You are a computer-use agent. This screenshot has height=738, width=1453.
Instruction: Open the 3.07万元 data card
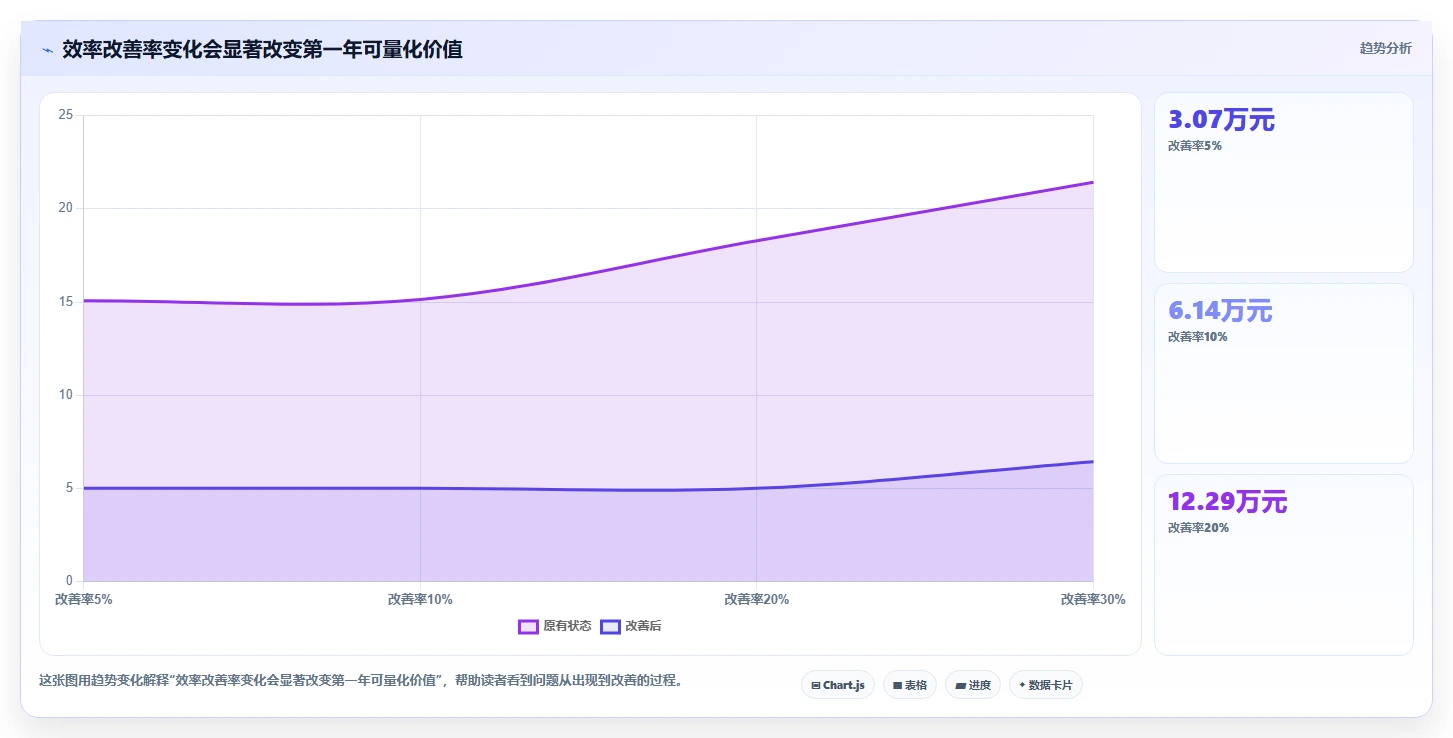click(x=1284, y=182)
